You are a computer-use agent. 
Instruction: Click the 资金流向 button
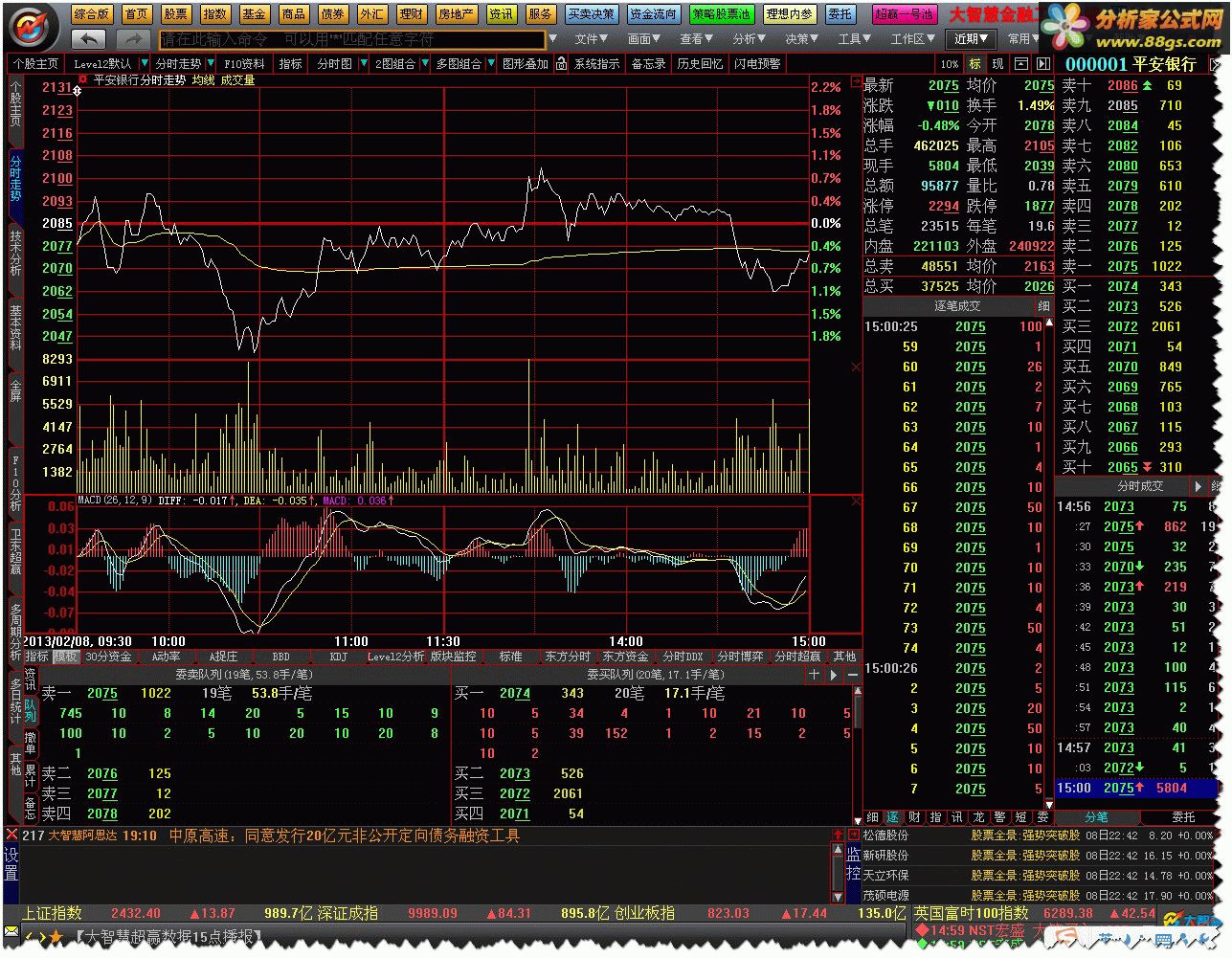(654, 14)
